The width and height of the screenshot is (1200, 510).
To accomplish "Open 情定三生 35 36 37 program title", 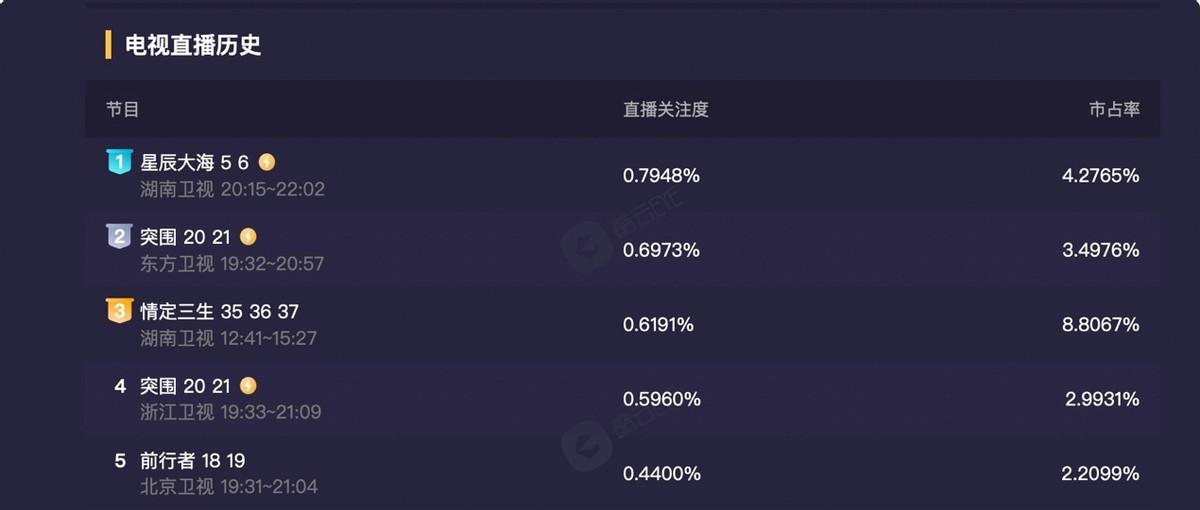I will [x=219, y=312].
